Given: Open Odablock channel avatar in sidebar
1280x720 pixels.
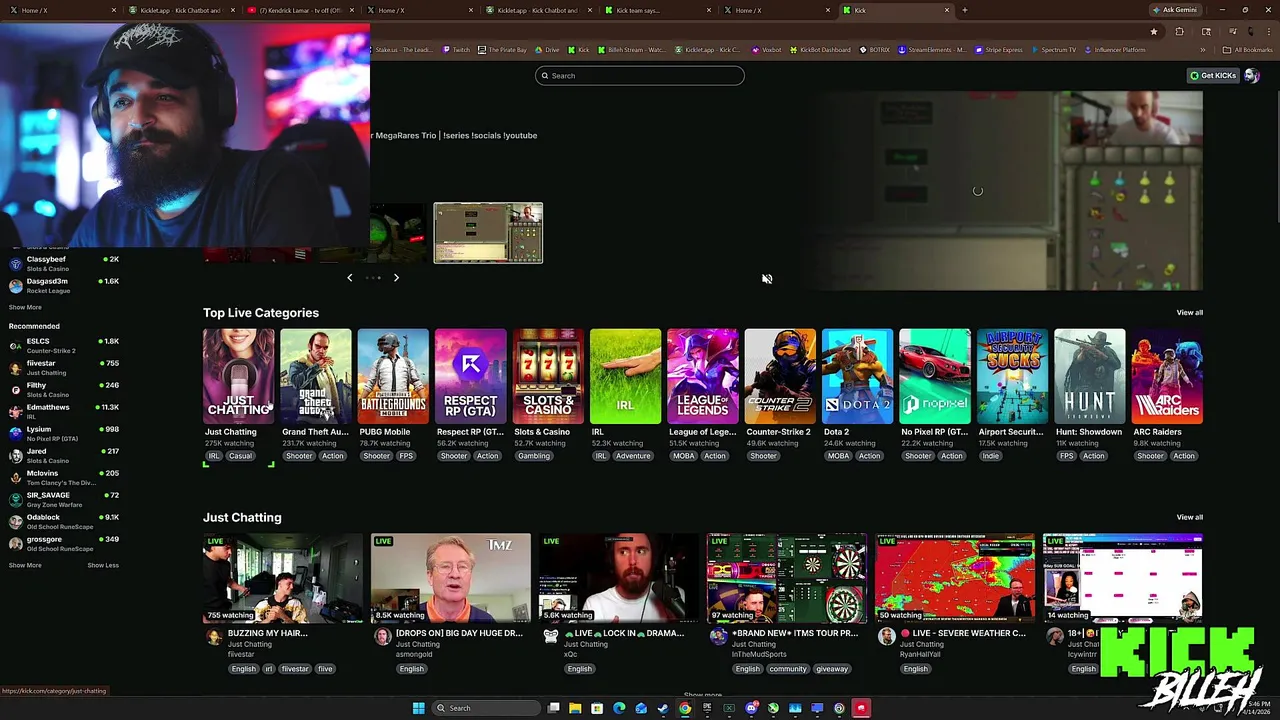Looking at the screenshot, I should point(15,522).
